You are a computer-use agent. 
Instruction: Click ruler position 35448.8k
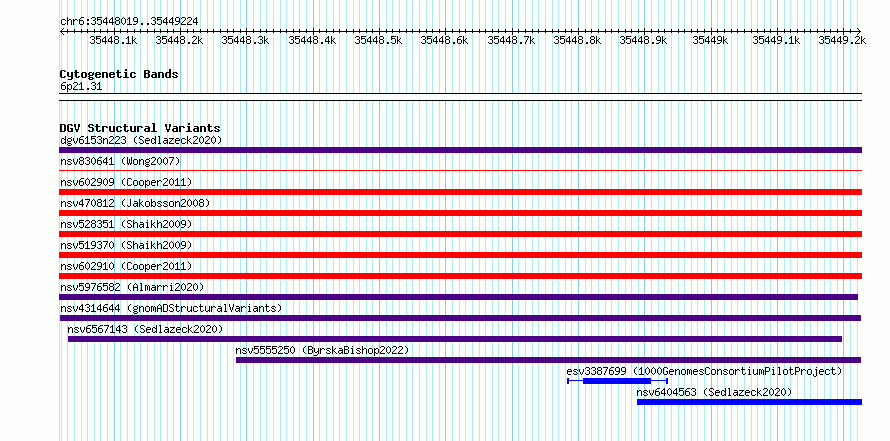[577, 40]
